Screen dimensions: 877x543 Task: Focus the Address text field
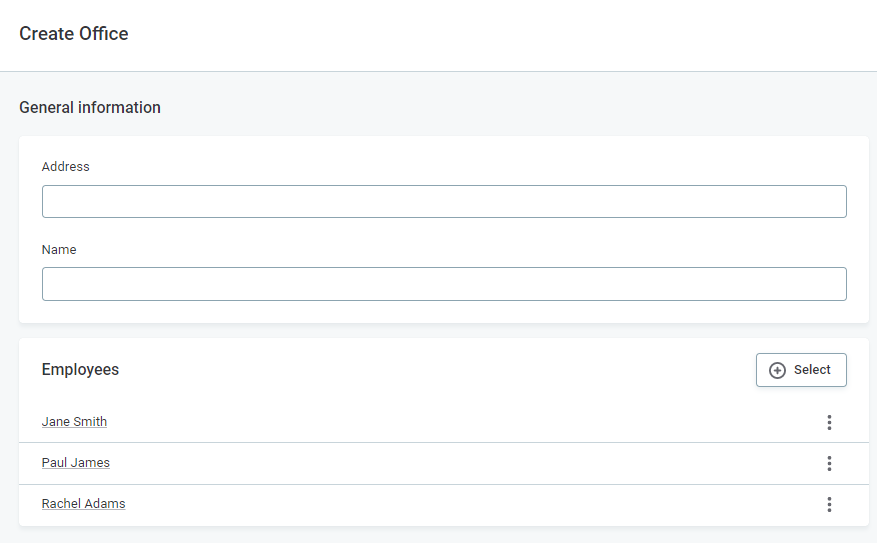[444, 201]
